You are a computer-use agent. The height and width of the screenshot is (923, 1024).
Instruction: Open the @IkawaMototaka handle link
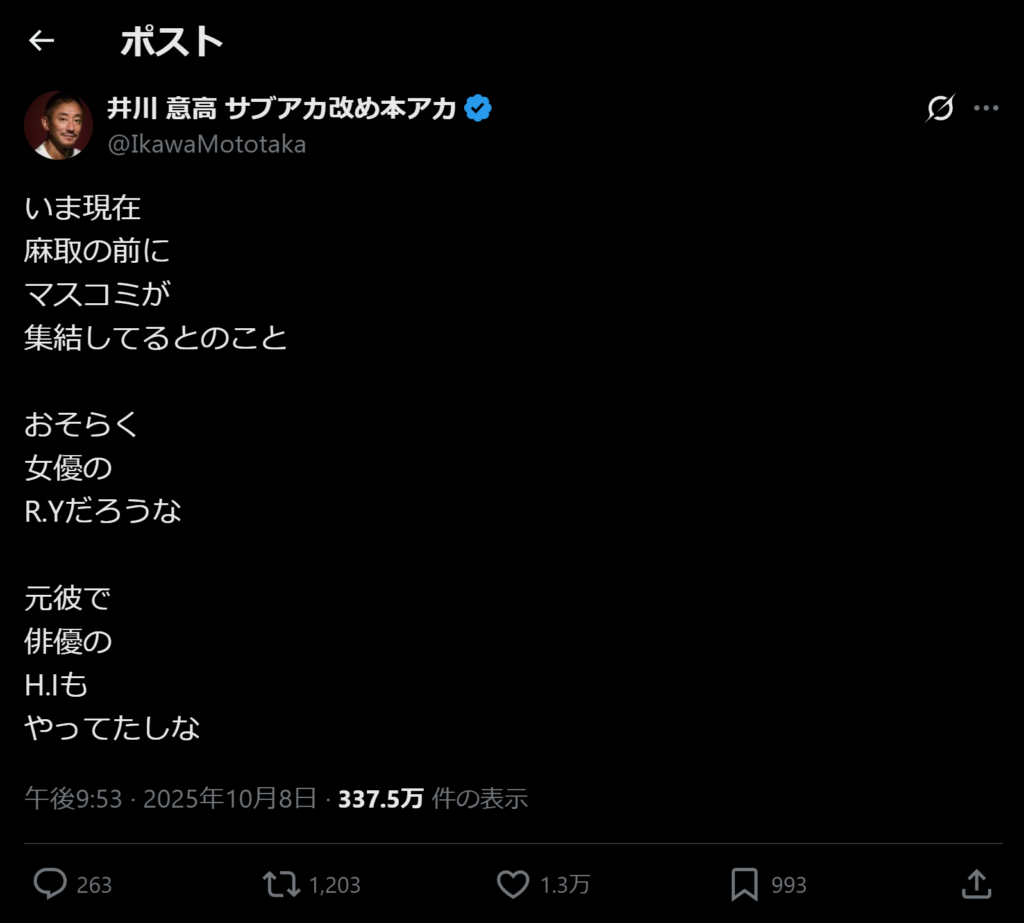coord(207,144)
